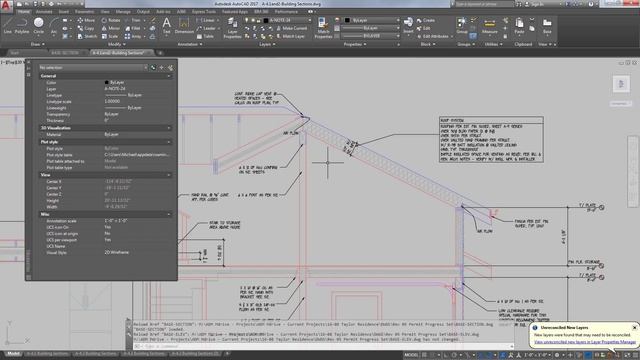Click the Fillet tool
Viewport: 640px width, 360px height.
[x=133, y=28]
